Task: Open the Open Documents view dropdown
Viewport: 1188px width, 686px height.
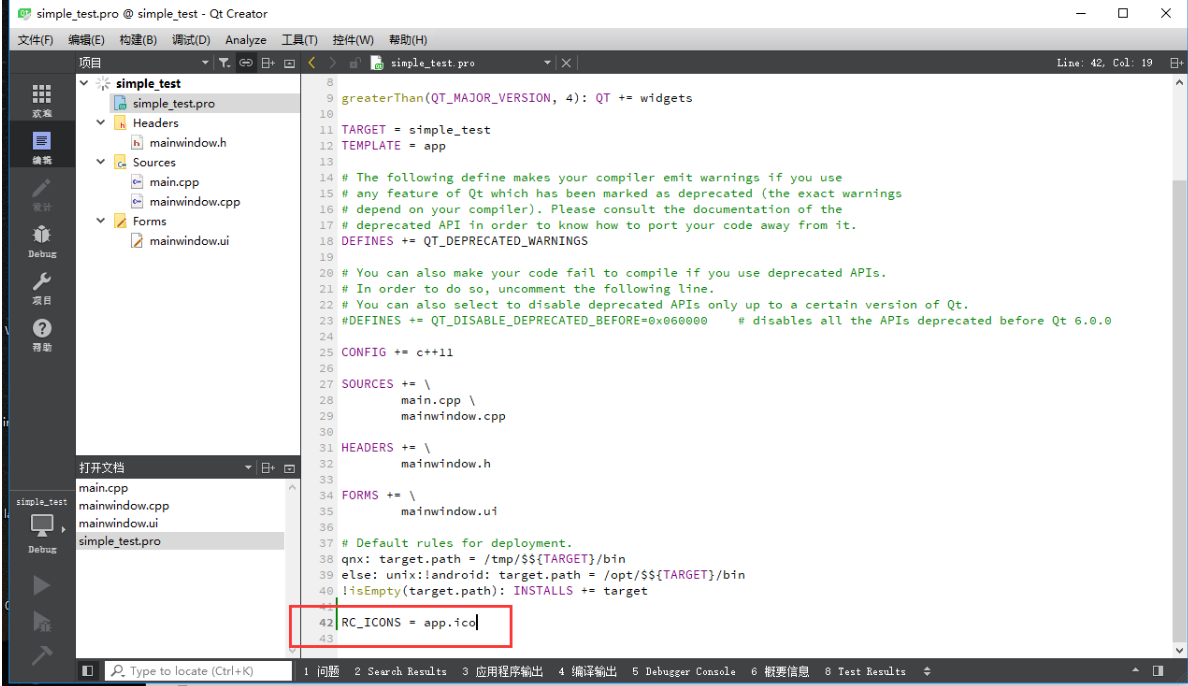Action: 248,468
